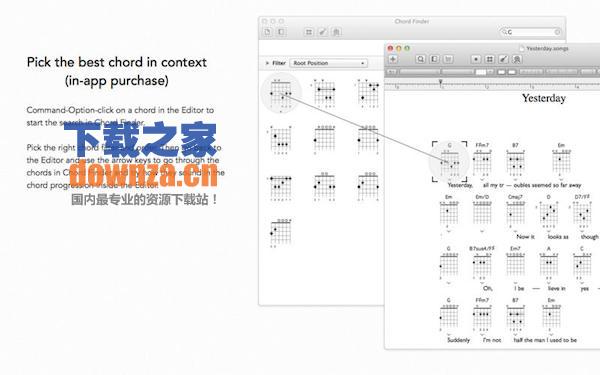Viewport: 600px width, 375px height.
Task: Click the lyric "half the man I used to be"
Action: [545, 340]
